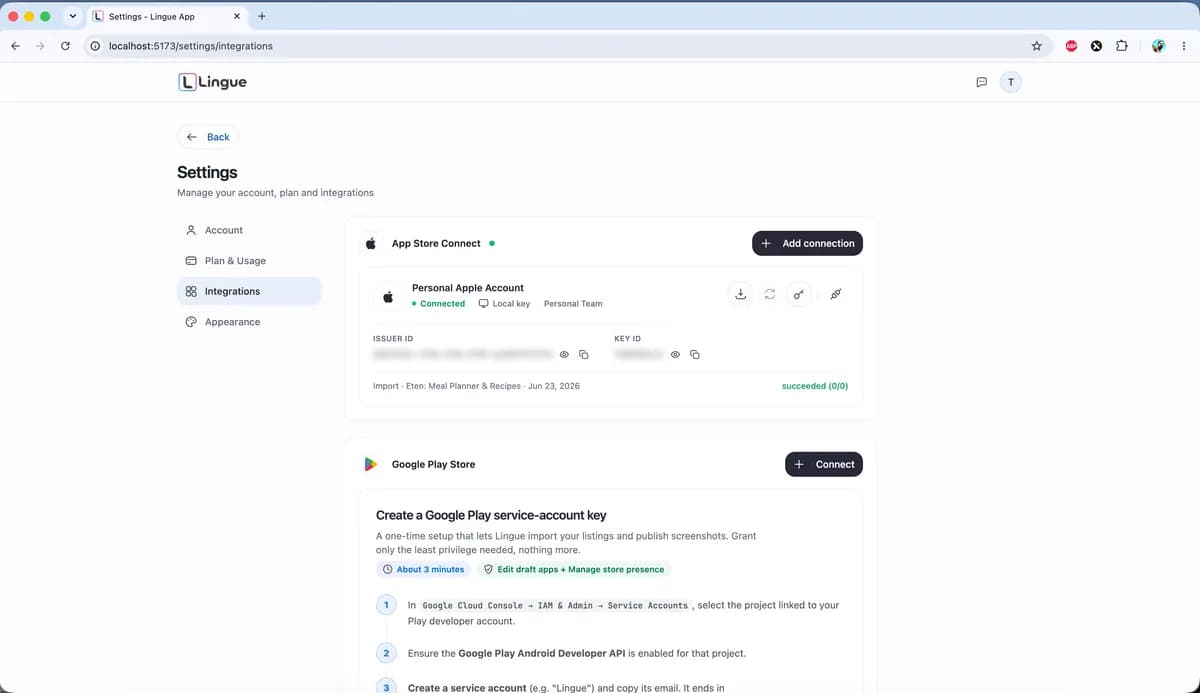Screen dimensions: 1200x693
Task: Click the Local key label
Action: click(x=505, y=303)
